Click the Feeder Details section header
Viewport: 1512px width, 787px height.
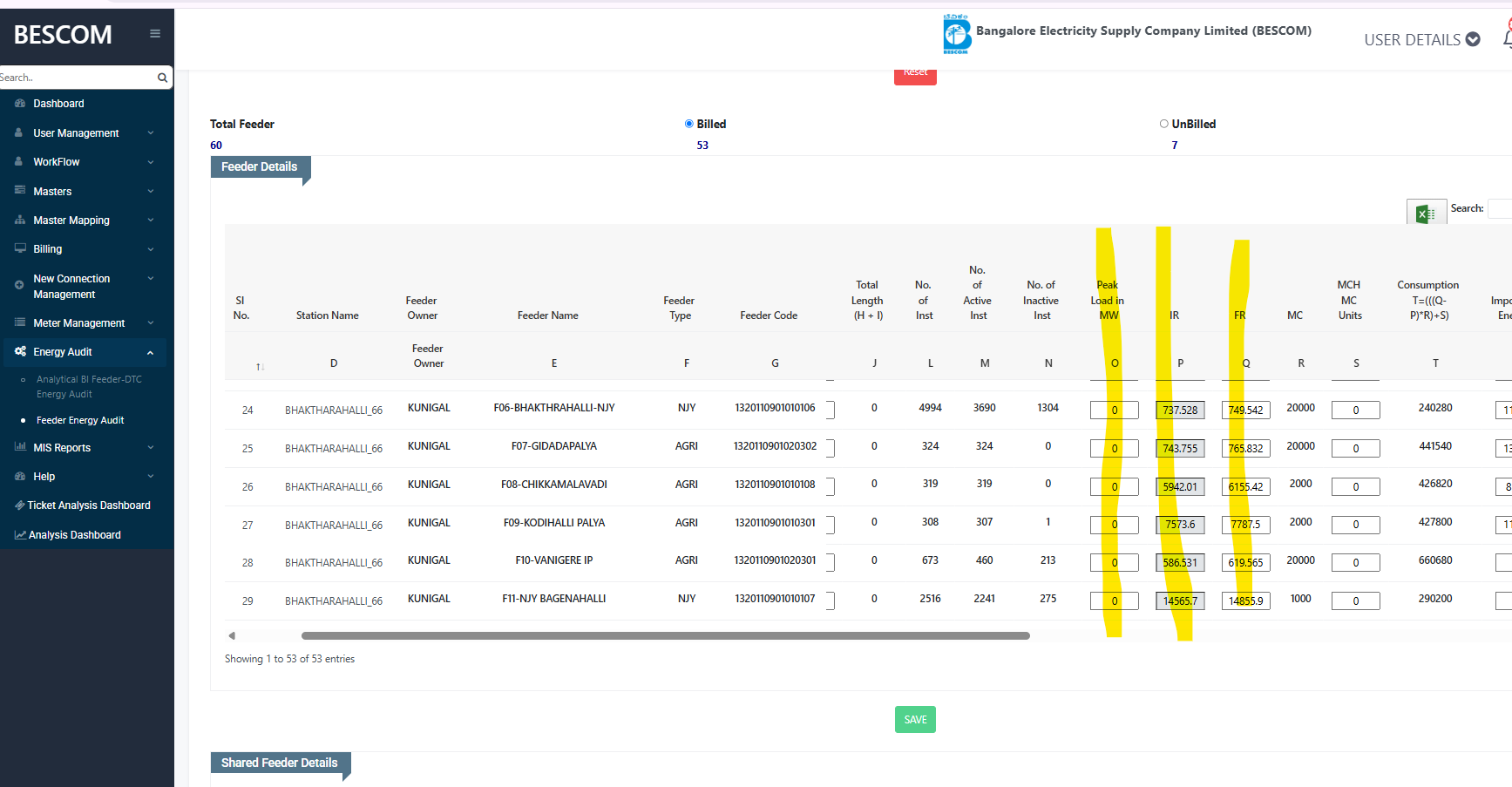[x=259, y=166]
